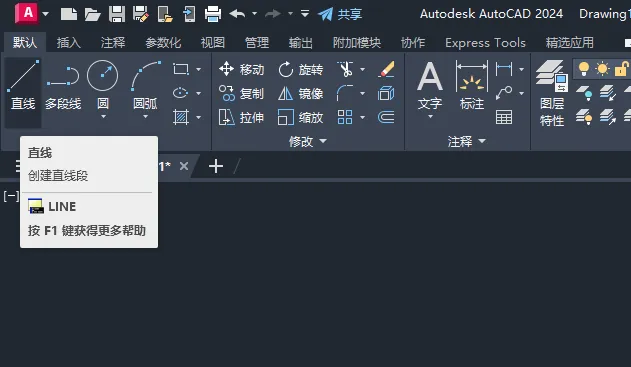Switch to the 注释 ribbon tab
This screenshot has width=631, height=367.
tap(113, 42)
